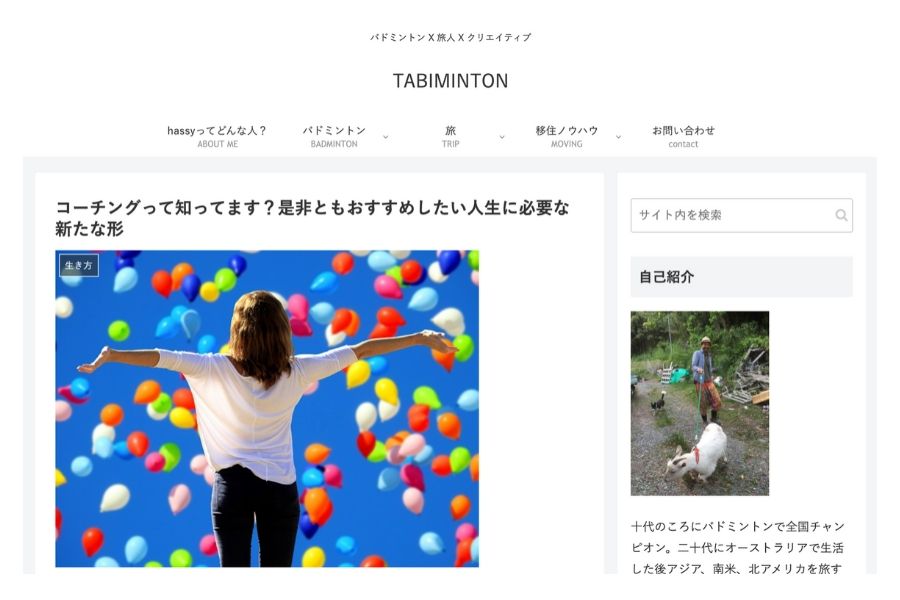Click the search magnifier icon
Image resolution: width=900 pixels, height=600 pixels.
pos(841,215)
